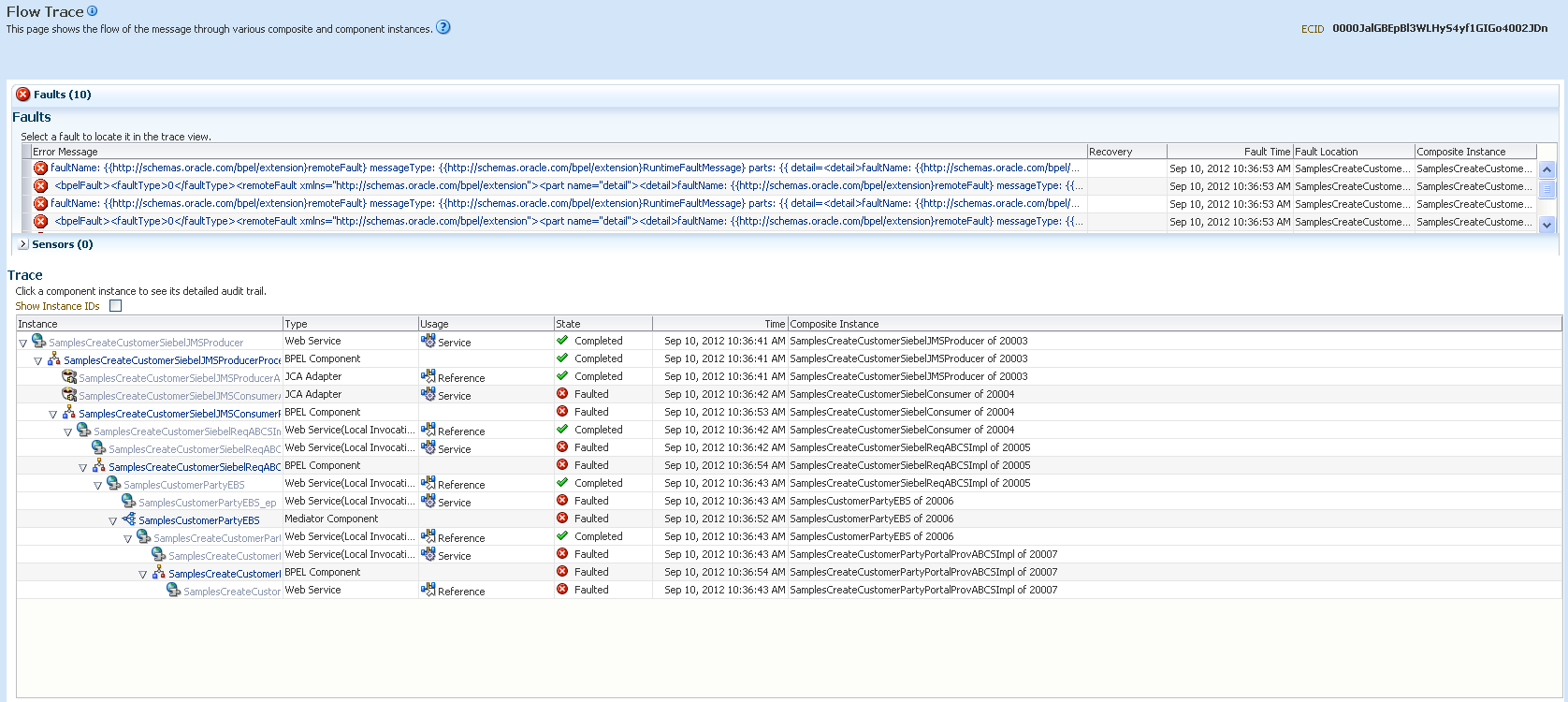Click Mediator Component type cell

(331, 519)
